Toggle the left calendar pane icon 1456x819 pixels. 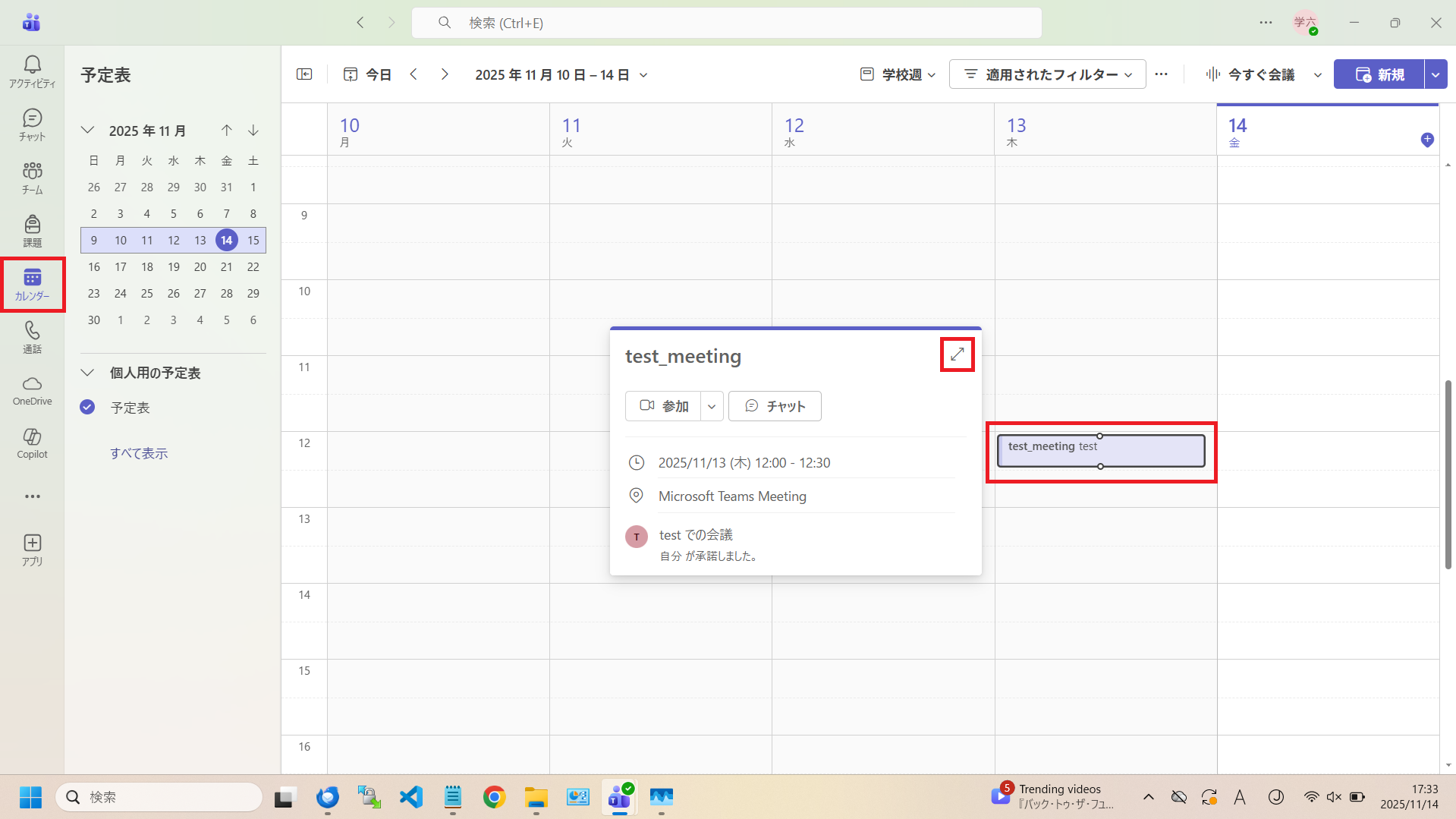304,74
